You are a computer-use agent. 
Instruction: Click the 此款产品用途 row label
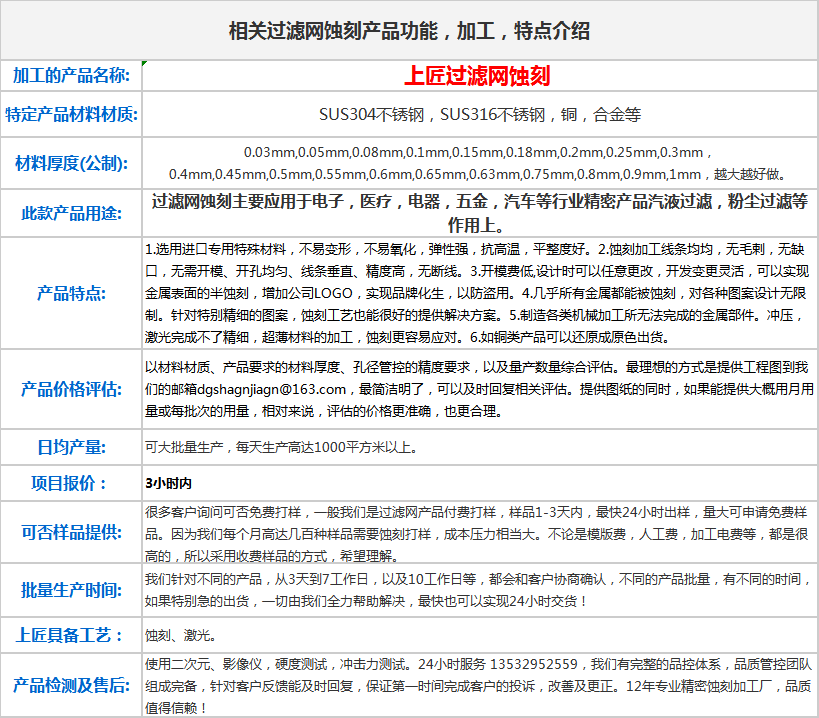pos(71,212)
